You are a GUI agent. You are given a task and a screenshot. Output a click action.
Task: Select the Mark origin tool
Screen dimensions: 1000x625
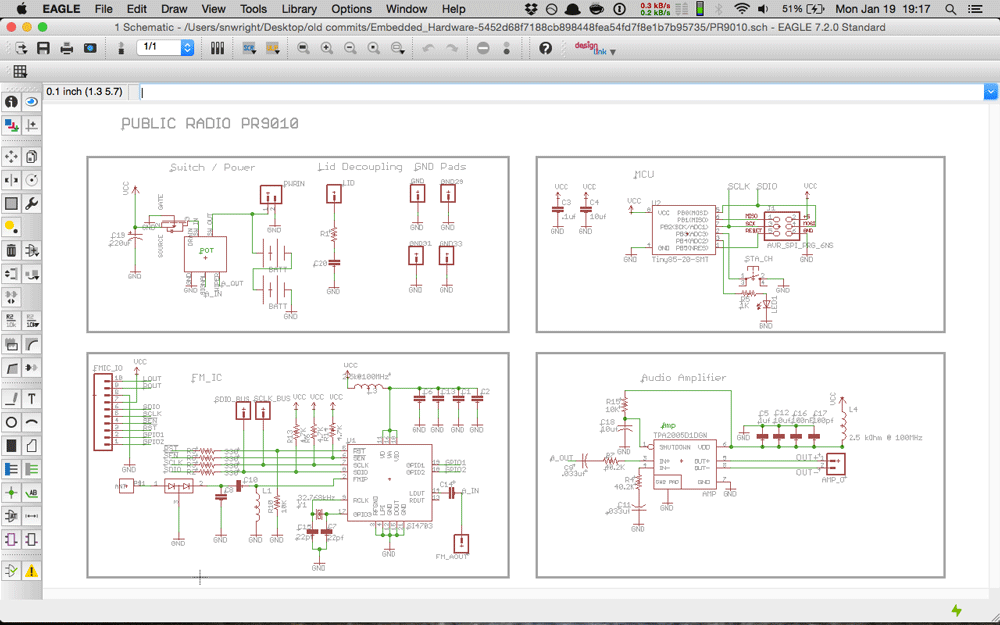point(31,125)
